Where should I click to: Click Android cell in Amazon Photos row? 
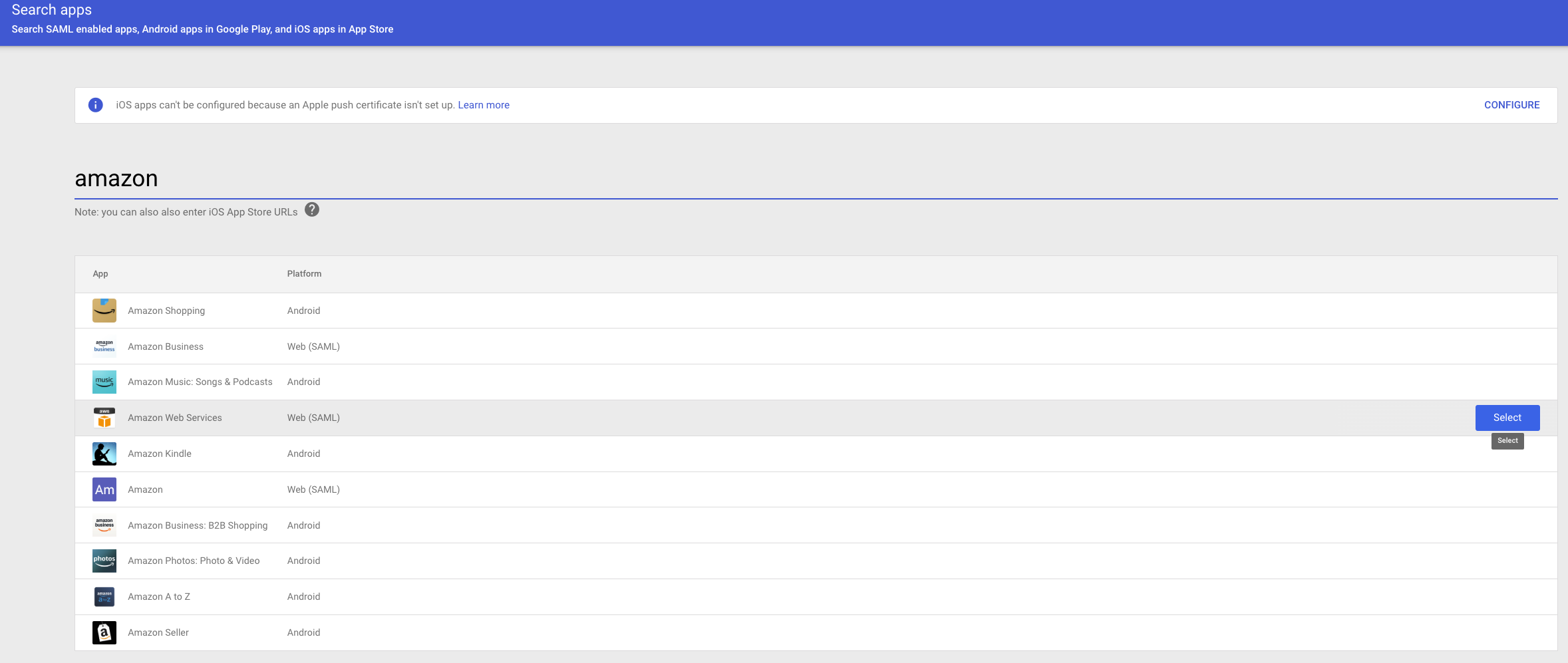point(303,561)
